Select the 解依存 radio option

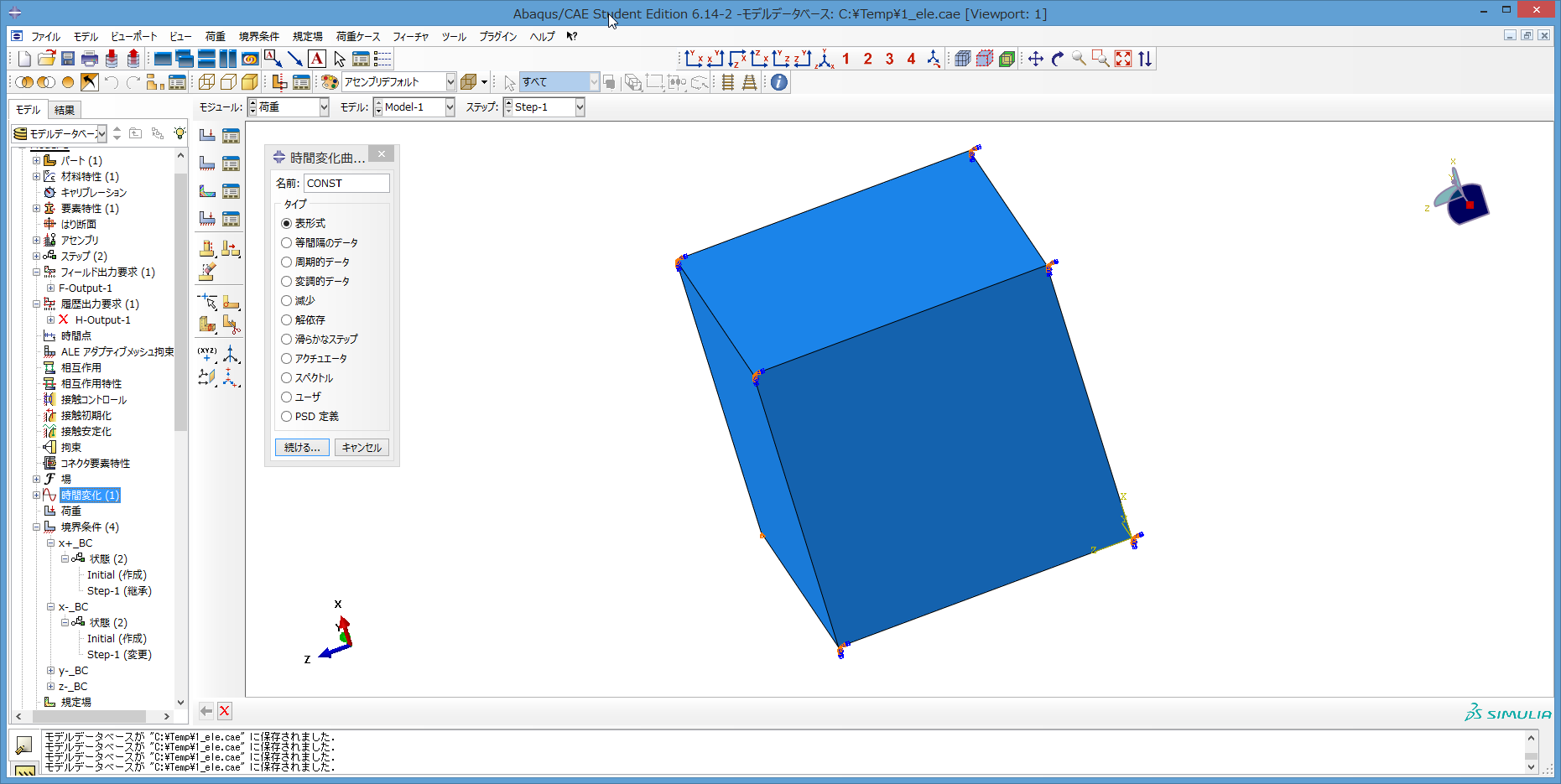coord(287,319)
